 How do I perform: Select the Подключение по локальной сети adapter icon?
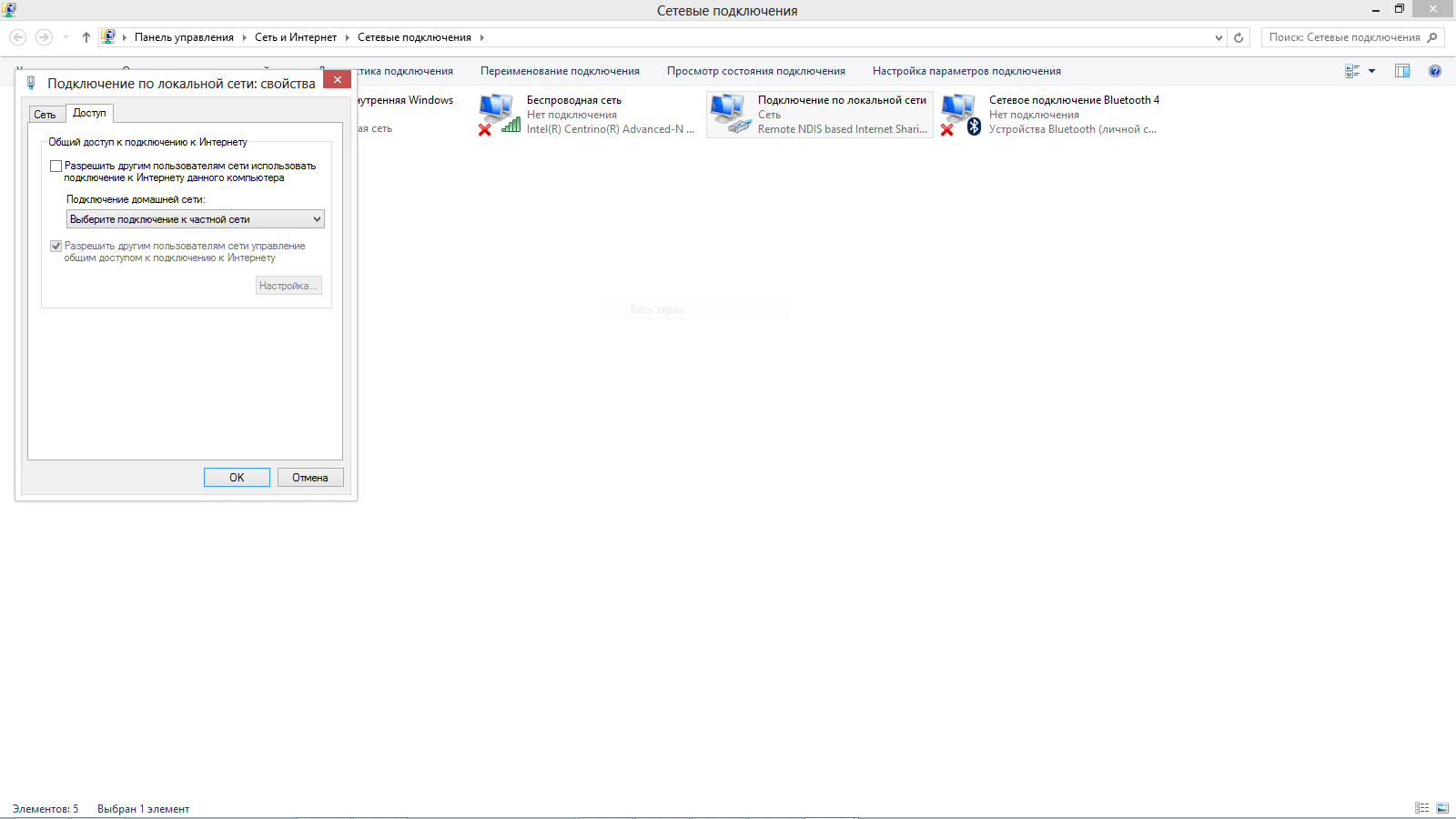tap(731, 114)
